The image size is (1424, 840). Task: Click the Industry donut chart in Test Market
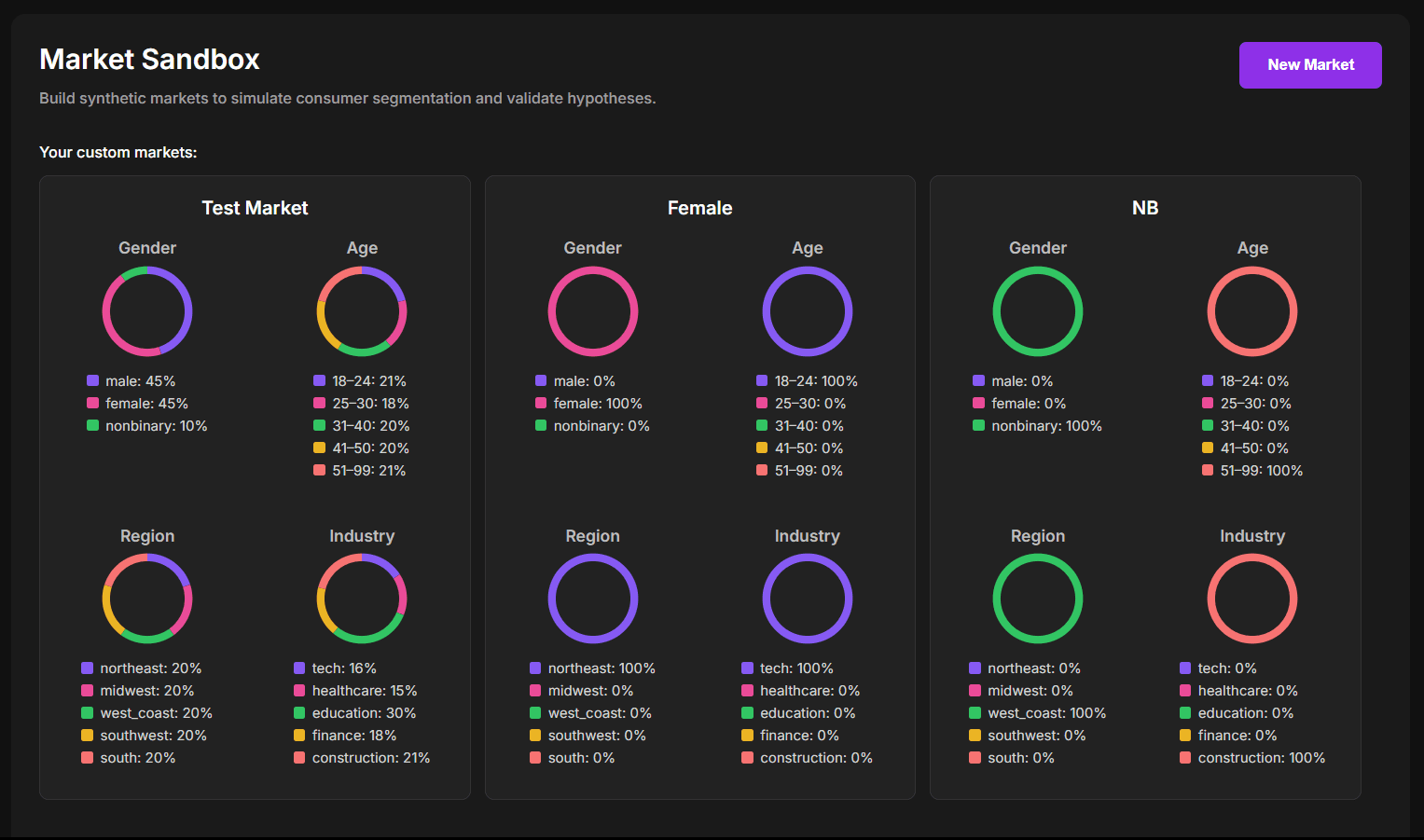(362, 598)
